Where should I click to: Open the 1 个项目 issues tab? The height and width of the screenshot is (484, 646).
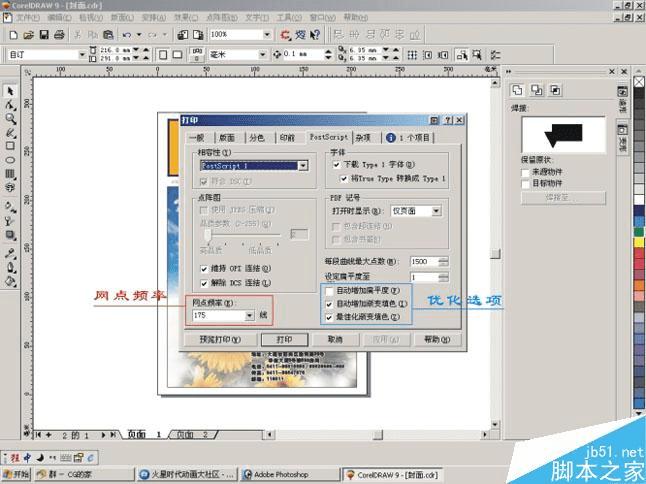409,138
